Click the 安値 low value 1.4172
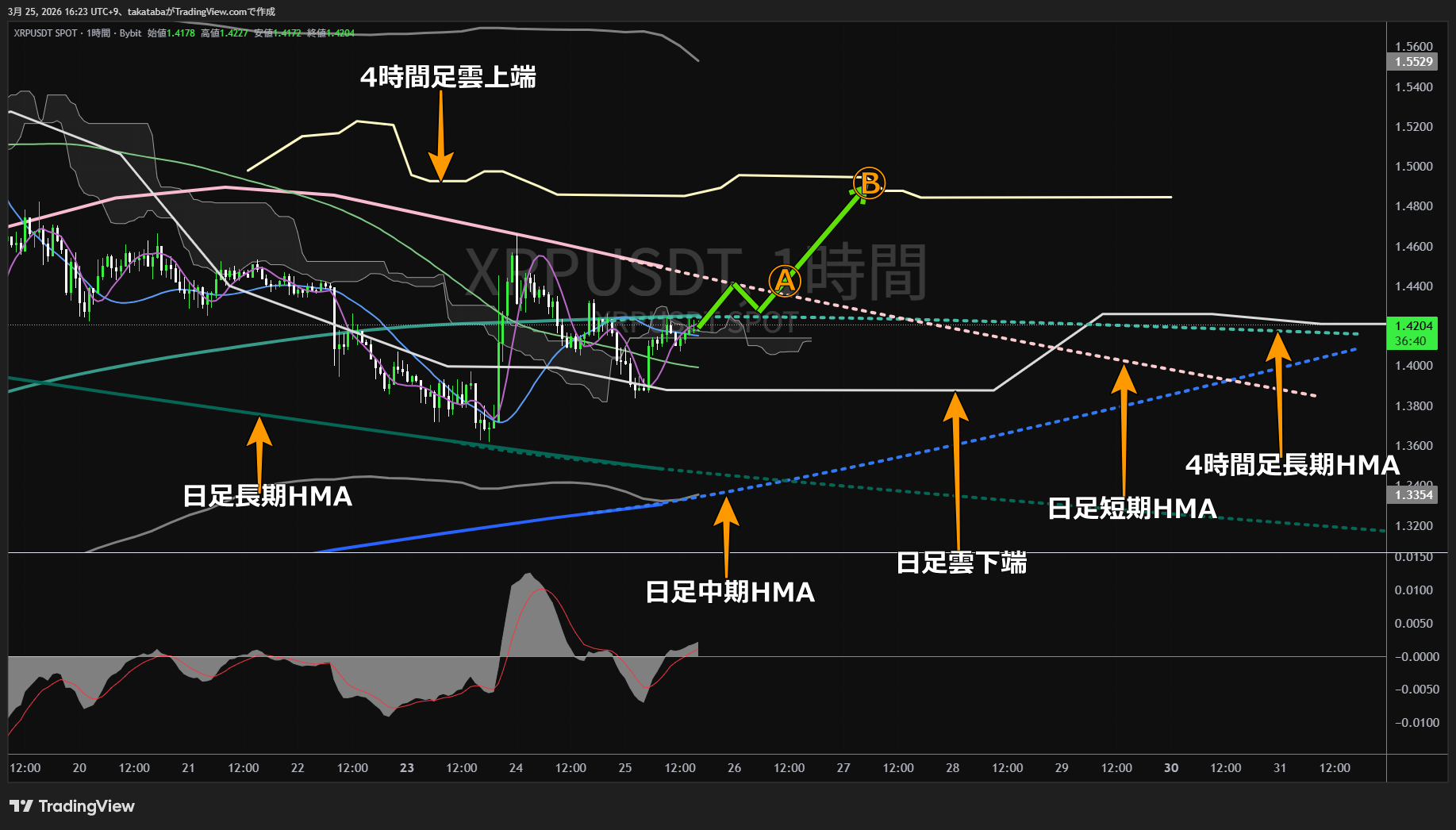1456x830 pixels. (278, 33)
